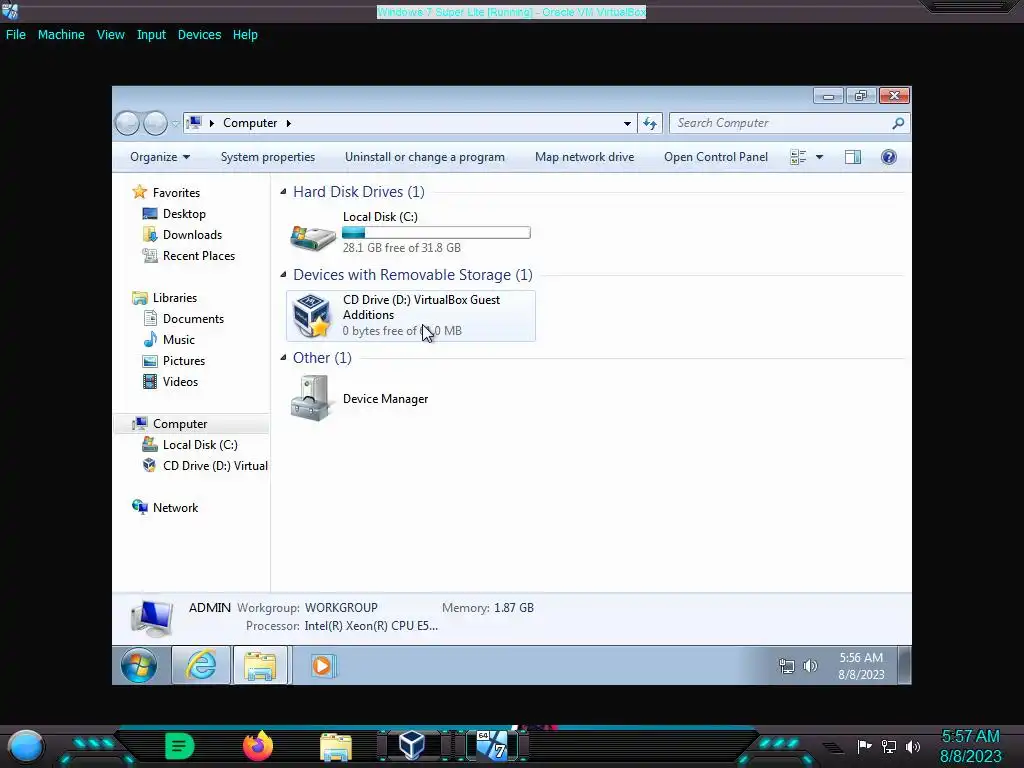Click the Local Disk C: capacity bar

click(436, 232)
